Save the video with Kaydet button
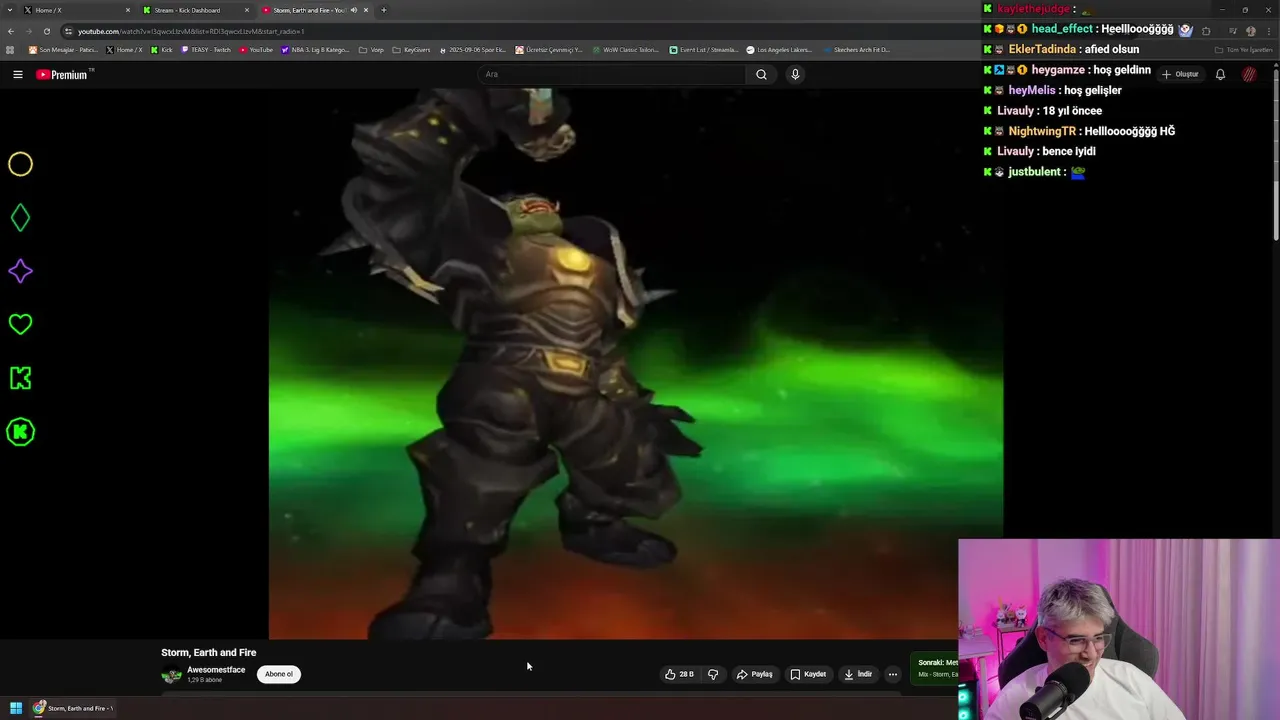Viewport: 1280px width, 720px height. [808, 674]
